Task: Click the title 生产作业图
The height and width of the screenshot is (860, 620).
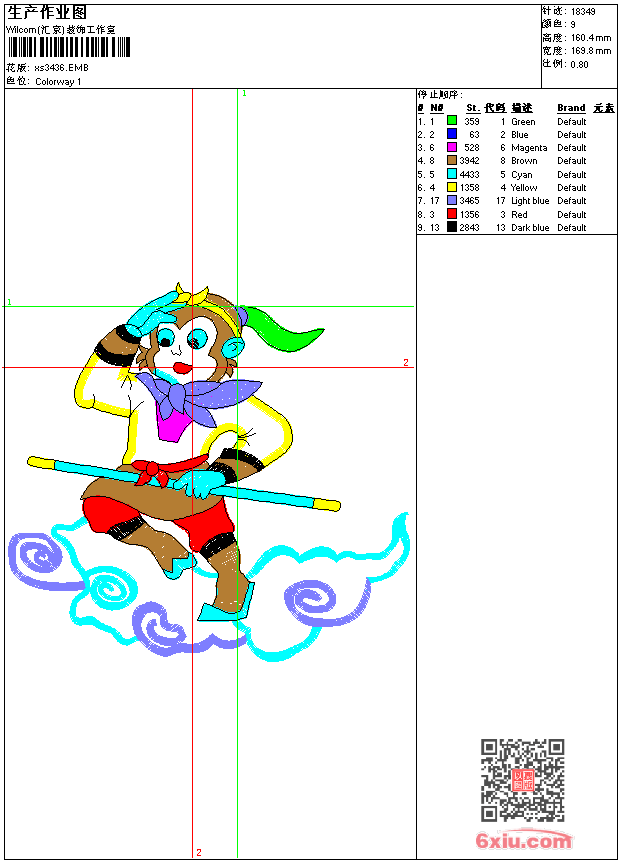Action: 47,13
